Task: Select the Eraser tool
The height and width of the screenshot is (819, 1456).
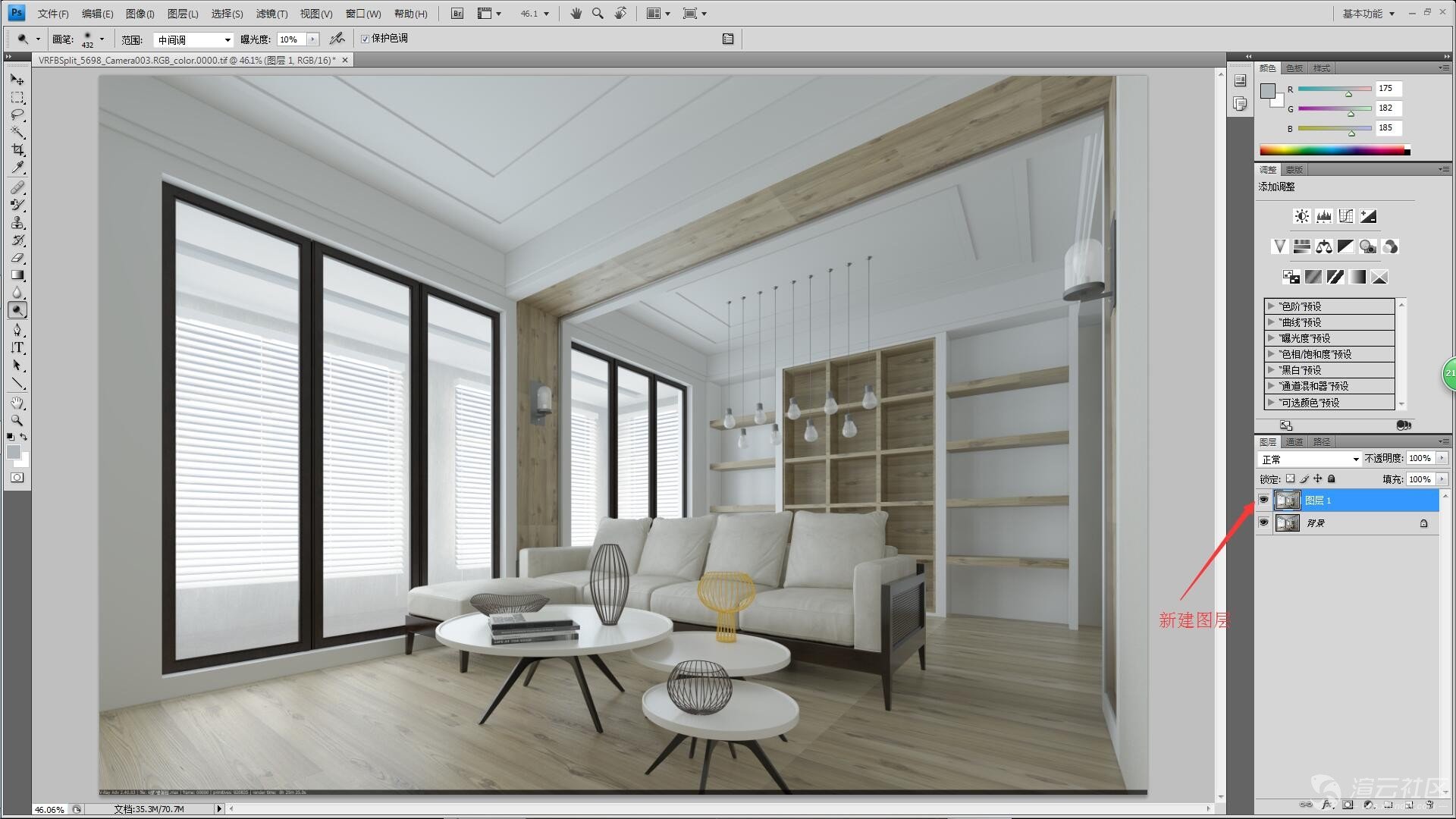Action: coord(17,258)
